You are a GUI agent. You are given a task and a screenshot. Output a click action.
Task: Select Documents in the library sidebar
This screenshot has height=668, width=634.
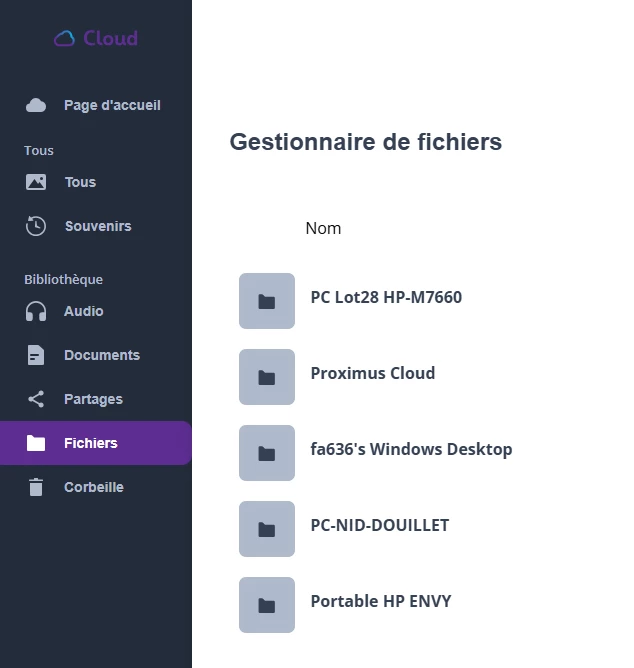pyautogui.click(x=102, y=355)
